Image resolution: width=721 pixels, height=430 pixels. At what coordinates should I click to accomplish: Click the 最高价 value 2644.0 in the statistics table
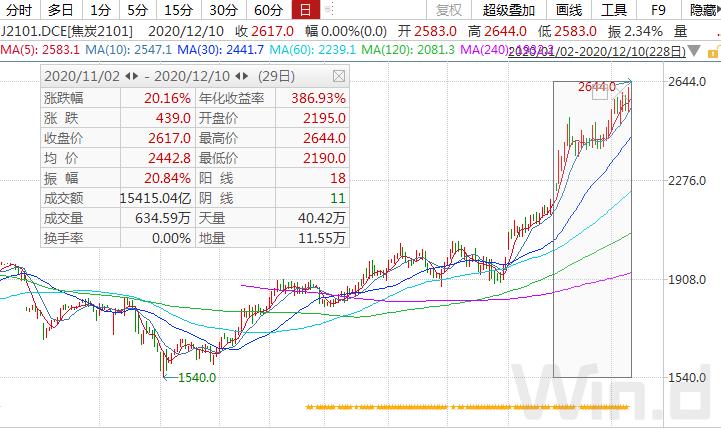324,138
